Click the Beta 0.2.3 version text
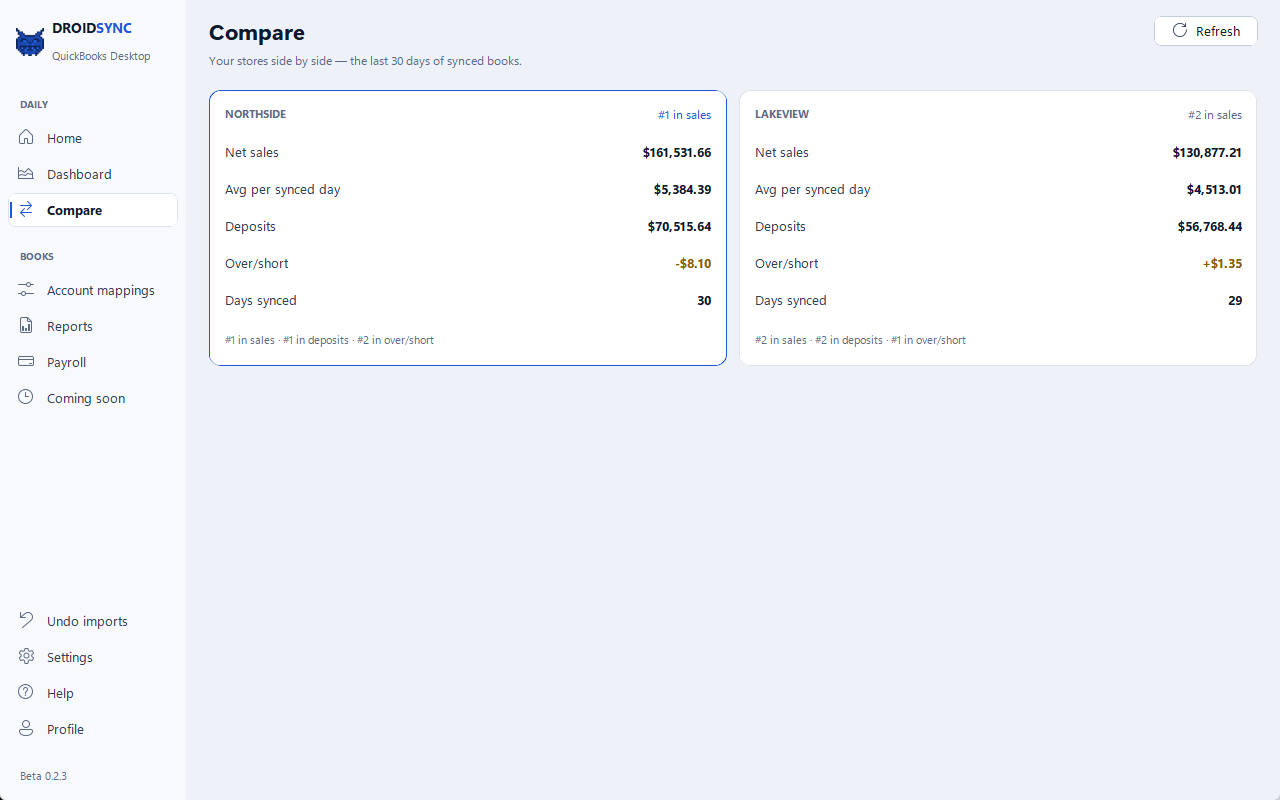The height and width of the screenshot is (800, 1280). (43, 776)
